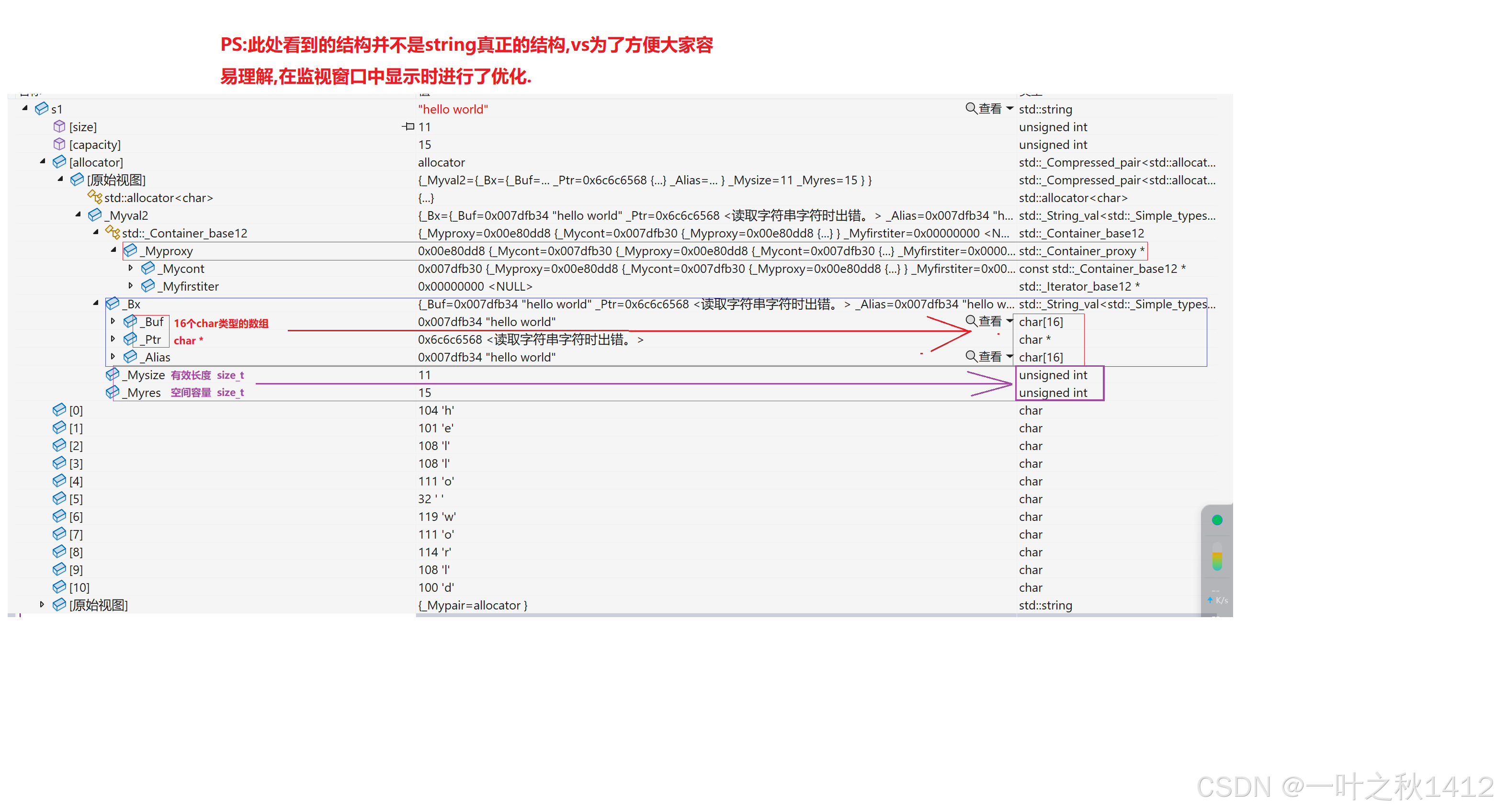Expand the bottom [原始视图] raw view node
1496x812 pixels.
pyautogui.click(x=43, y=604)
